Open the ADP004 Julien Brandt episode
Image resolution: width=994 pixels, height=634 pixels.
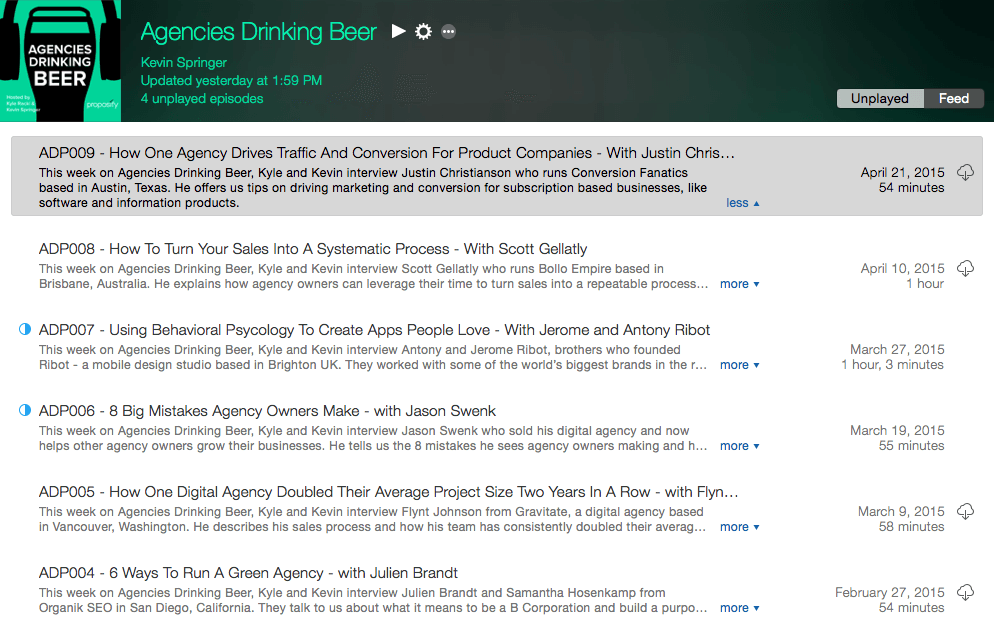coord(250,573)
